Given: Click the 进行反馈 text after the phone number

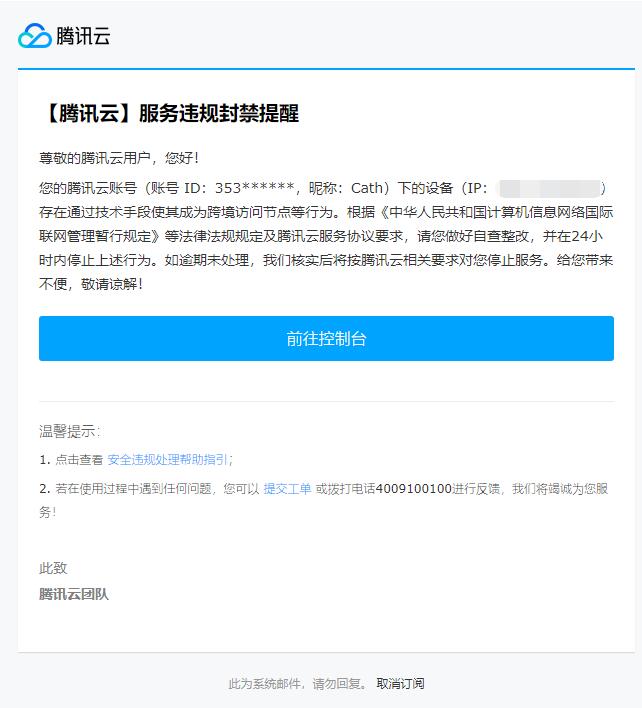Looking at the screenshot, I should point(476,489).
